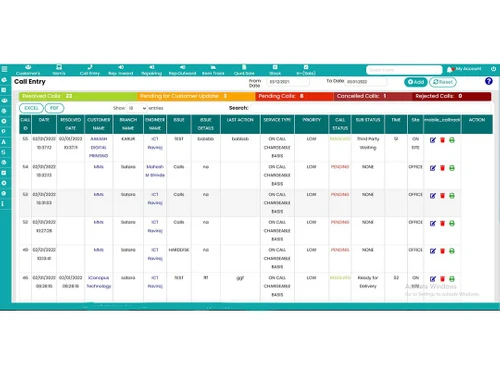Click the power logout icon
Image resolution: width=500 pixels, height=375 pixels.
pyautogui.click(x=493, y=69)
